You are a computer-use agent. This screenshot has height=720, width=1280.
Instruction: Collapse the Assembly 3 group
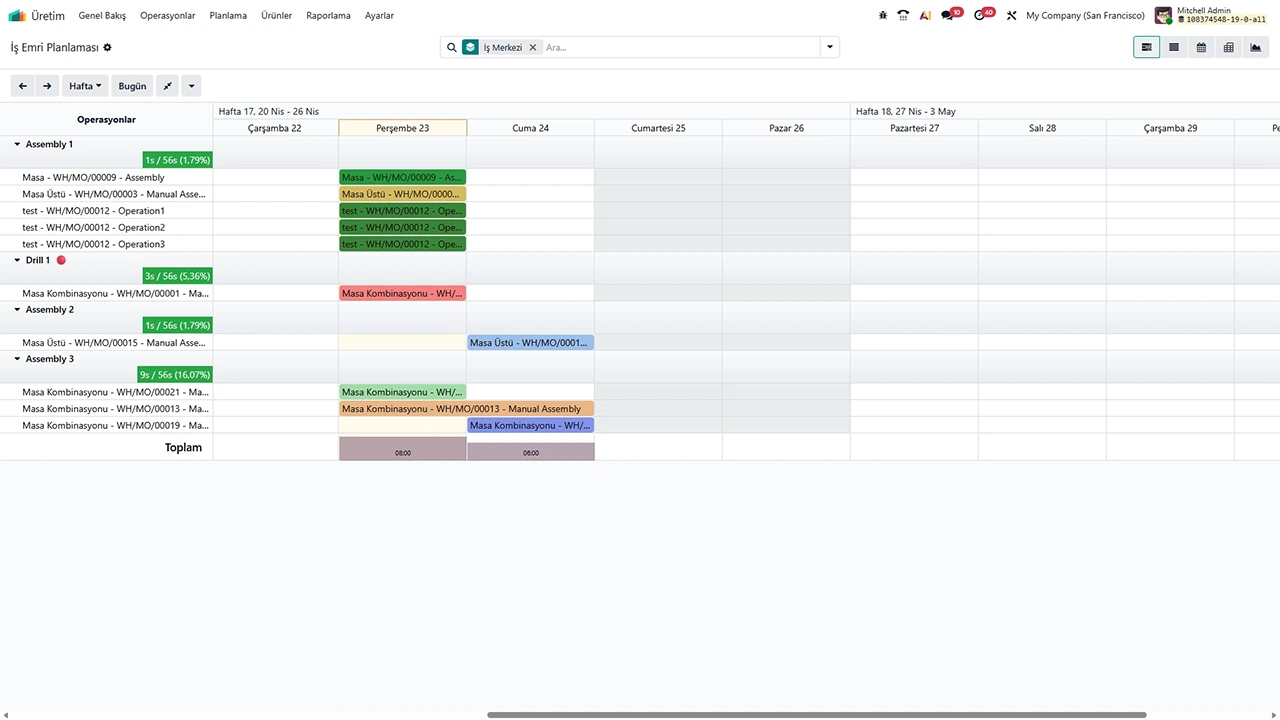coord(17,359)
